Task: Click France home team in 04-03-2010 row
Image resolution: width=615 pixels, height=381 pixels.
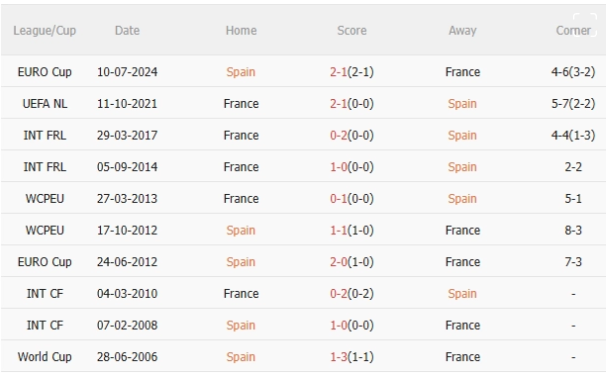Action: (241, 294)
